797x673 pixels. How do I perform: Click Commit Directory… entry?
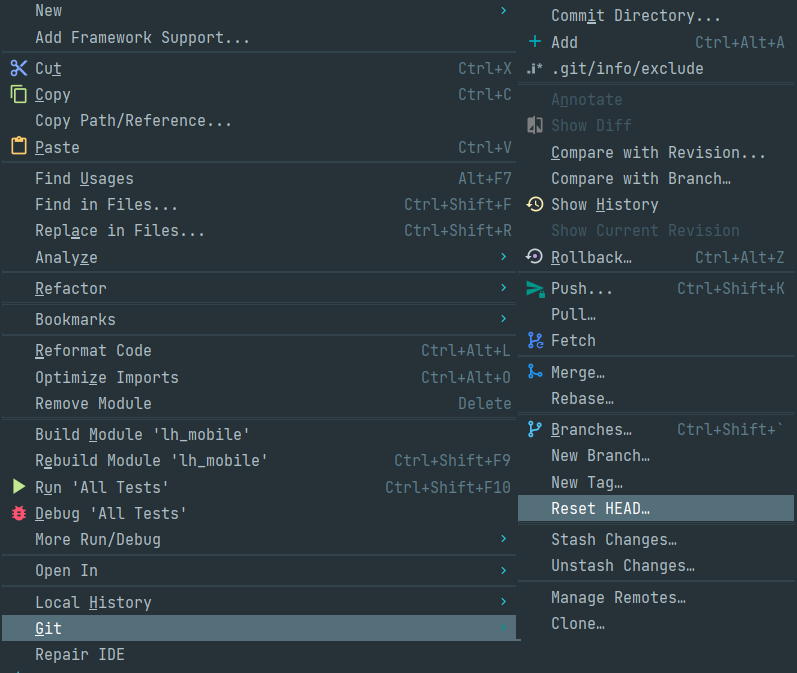(635, 16)
